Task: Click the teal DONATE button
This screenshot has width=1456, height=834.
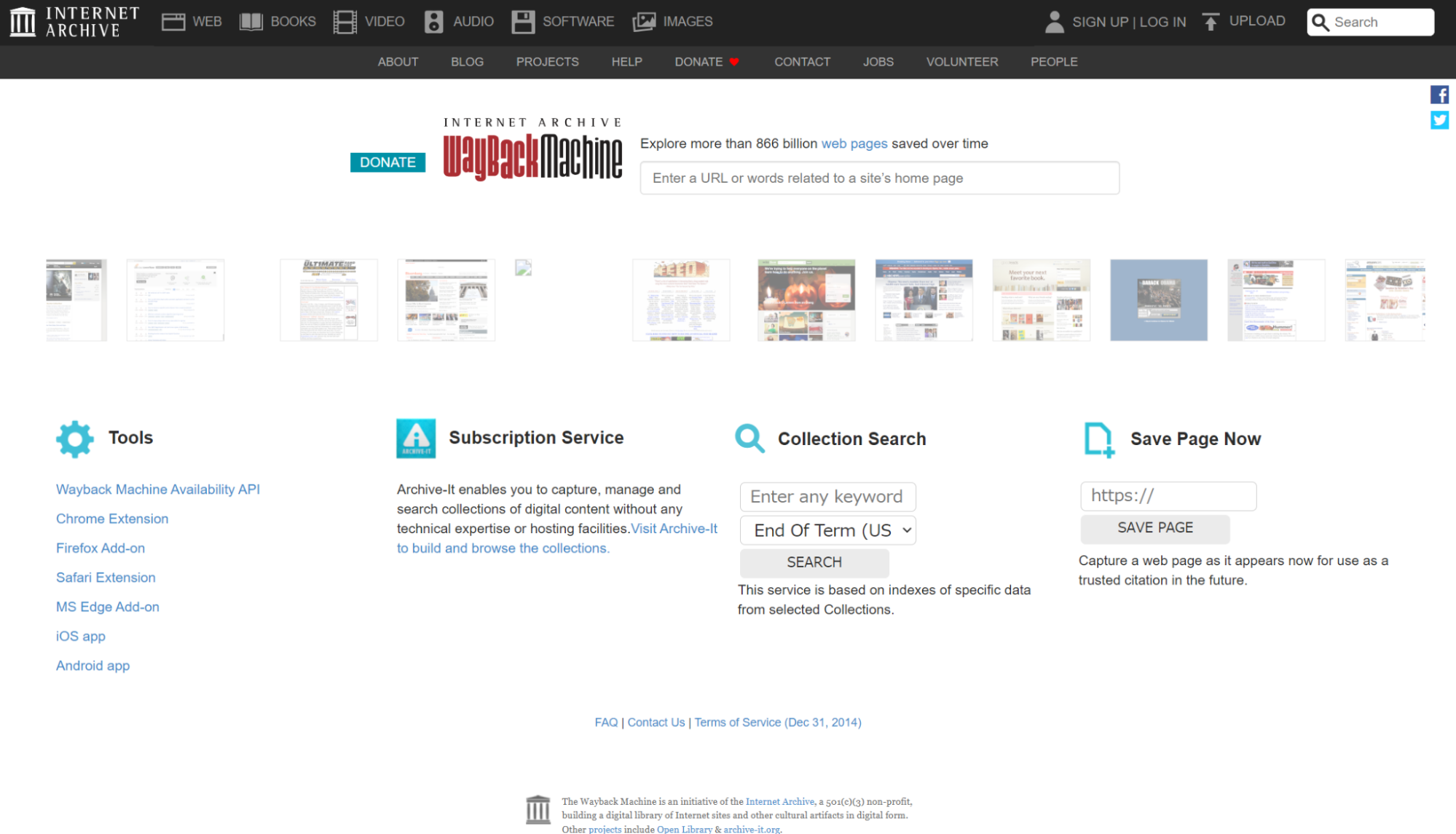Action: point(387,162)
